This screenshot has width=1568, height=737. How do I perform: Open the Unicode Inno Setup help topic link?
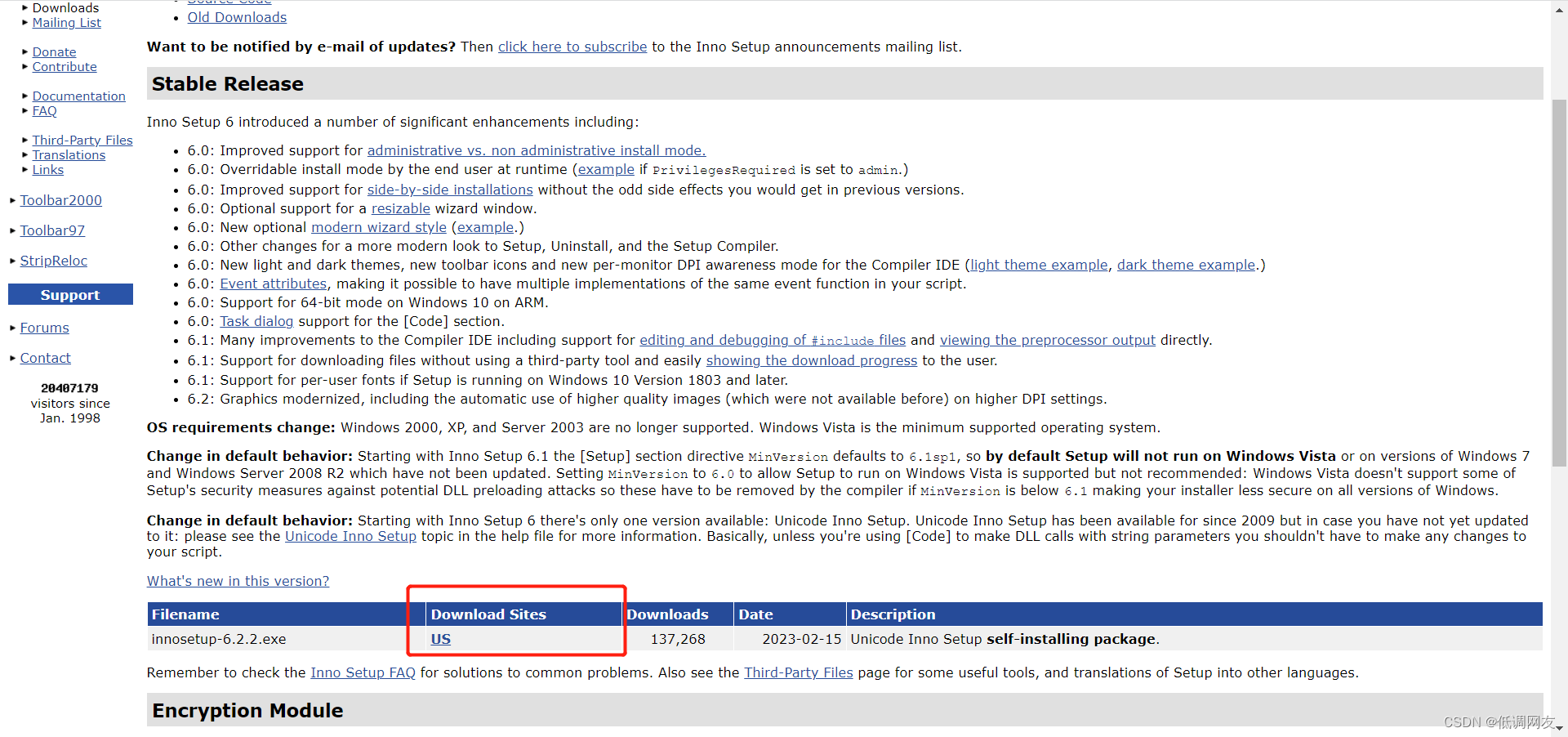pos(350,536)
